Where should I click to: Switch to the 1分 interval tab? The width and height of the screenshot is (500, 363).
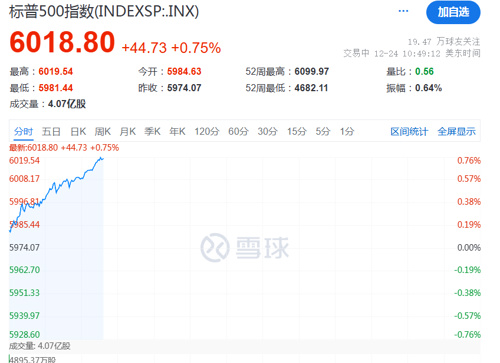(347, 131)
